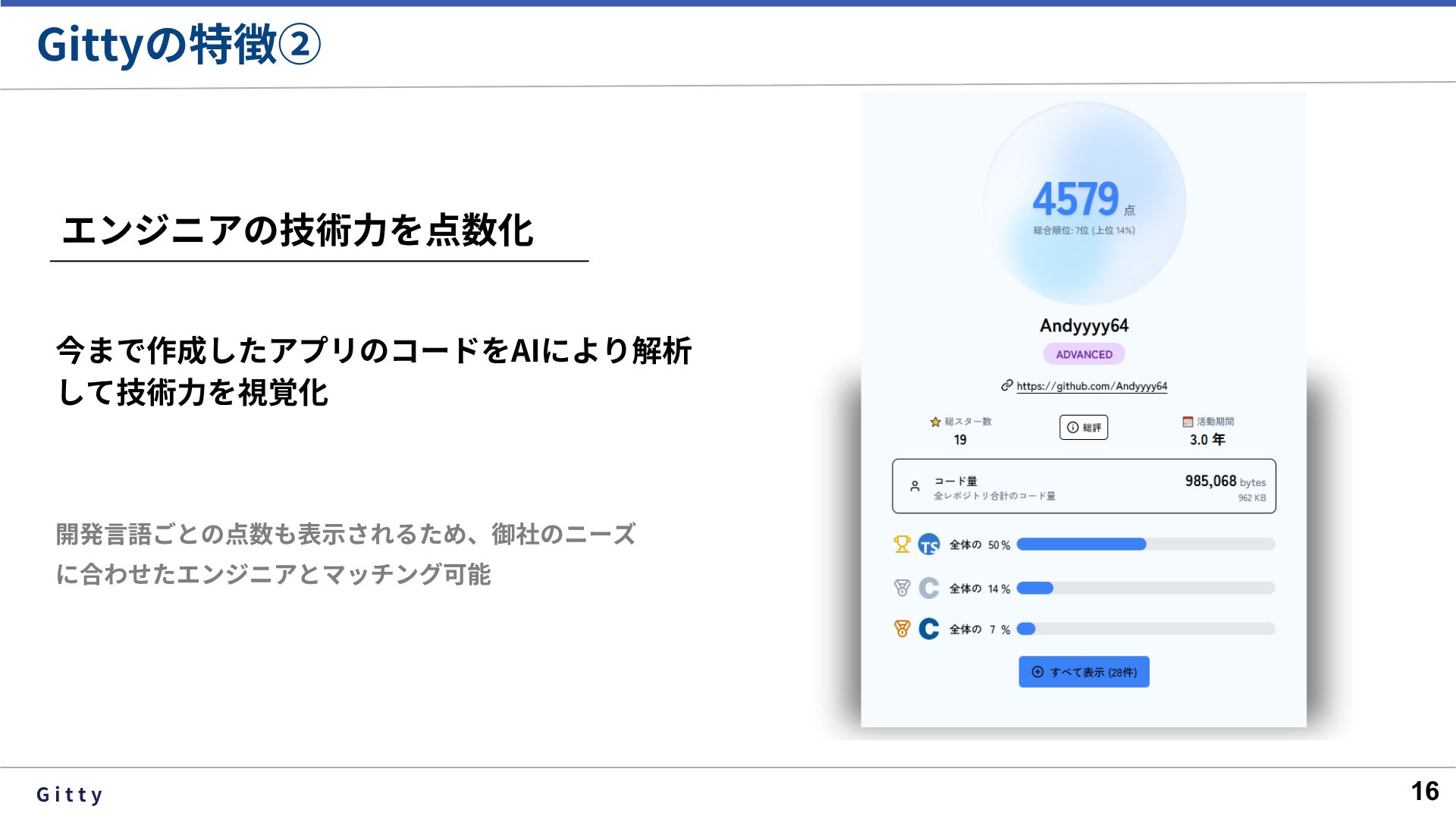
Task: Click the 50% progress bar
Action: [x=1145, y=544]
